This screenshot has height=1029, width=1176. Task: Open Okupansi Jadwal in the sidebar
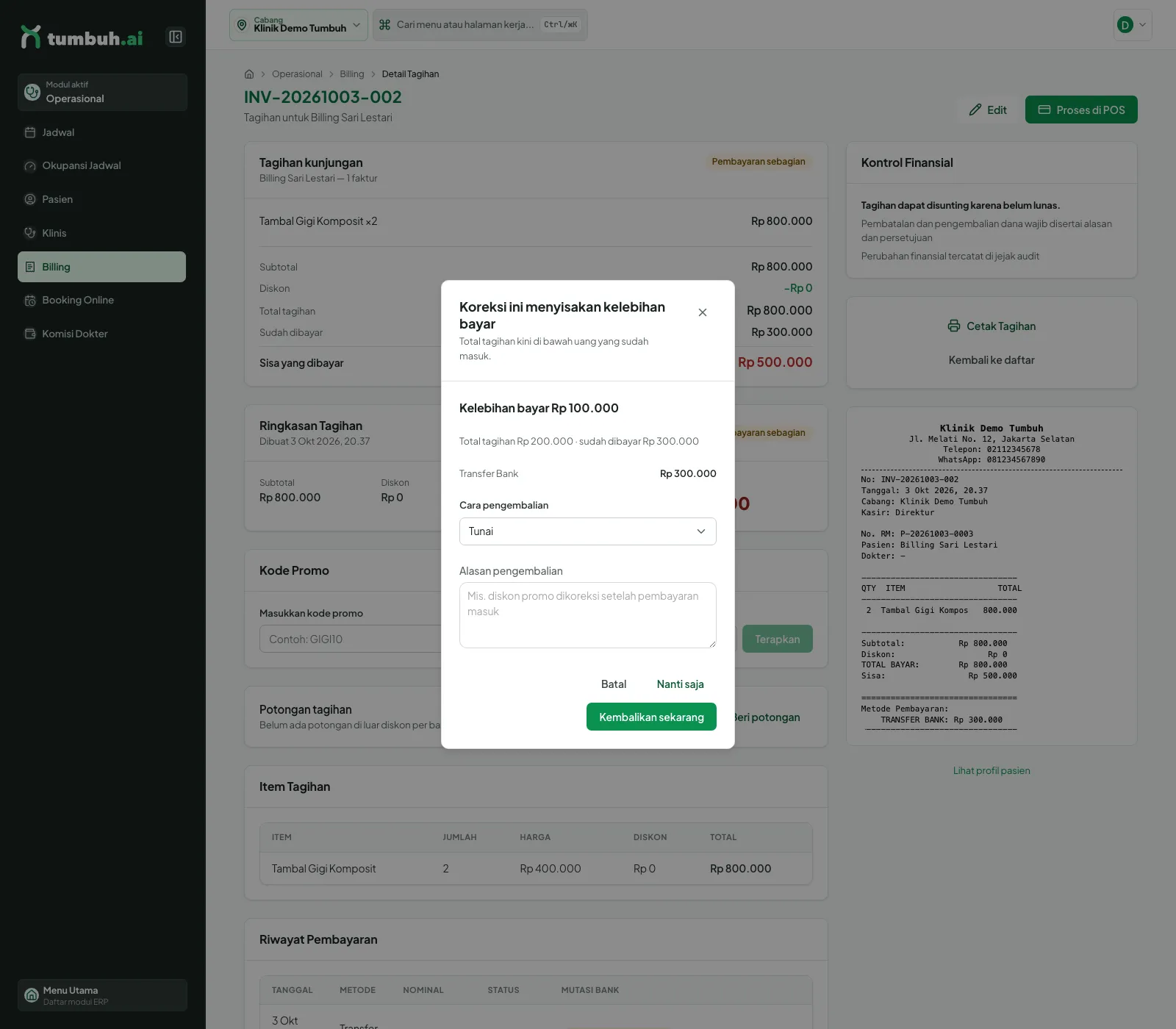click(101, 166)
